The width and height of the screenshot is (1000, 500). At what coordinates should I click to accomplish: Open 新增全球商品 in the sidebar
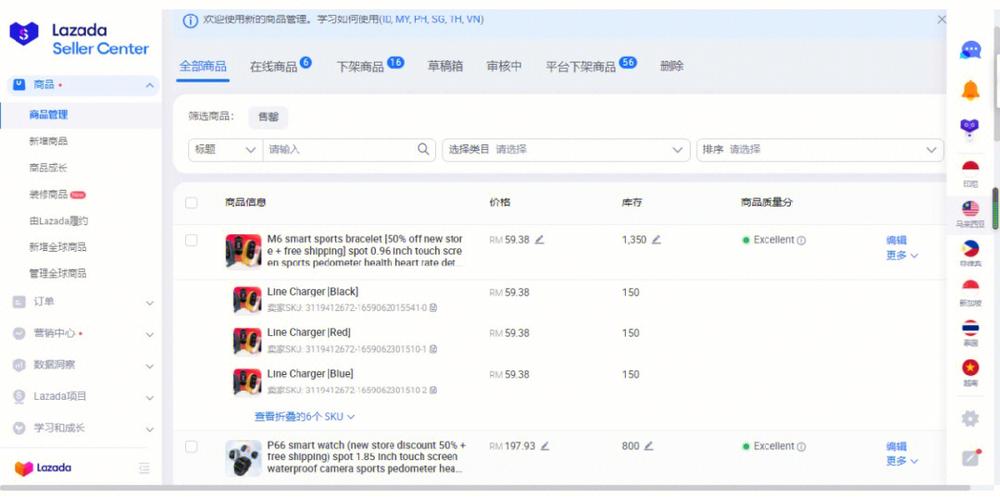(x=57, y=247)
